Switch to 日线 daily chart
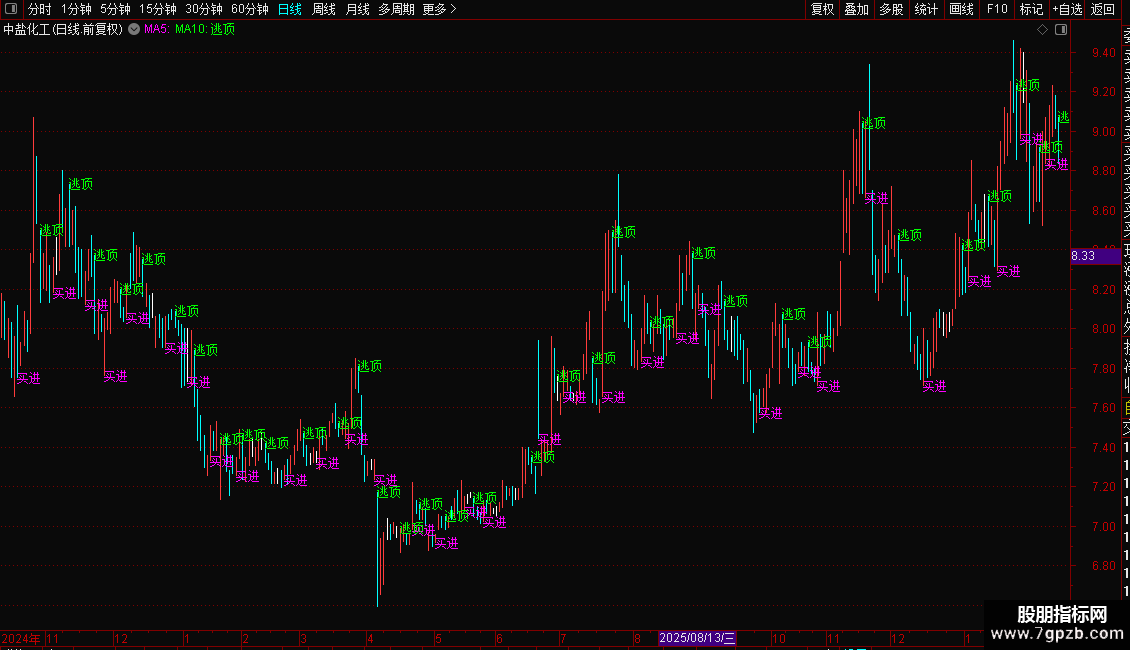 (290, 9)
